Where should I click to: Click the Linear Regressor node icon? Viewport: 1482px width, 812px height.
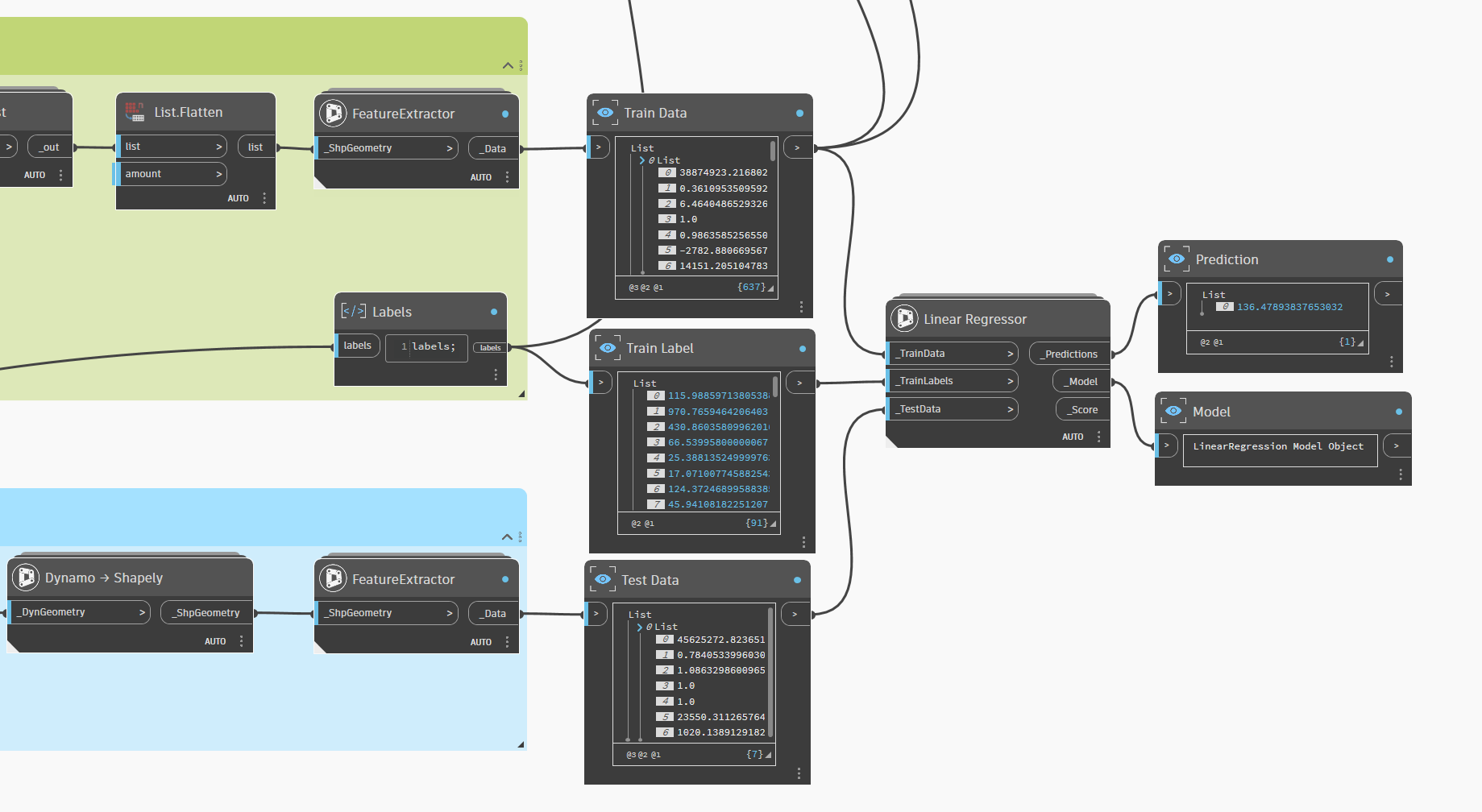(x=905, y=319)
